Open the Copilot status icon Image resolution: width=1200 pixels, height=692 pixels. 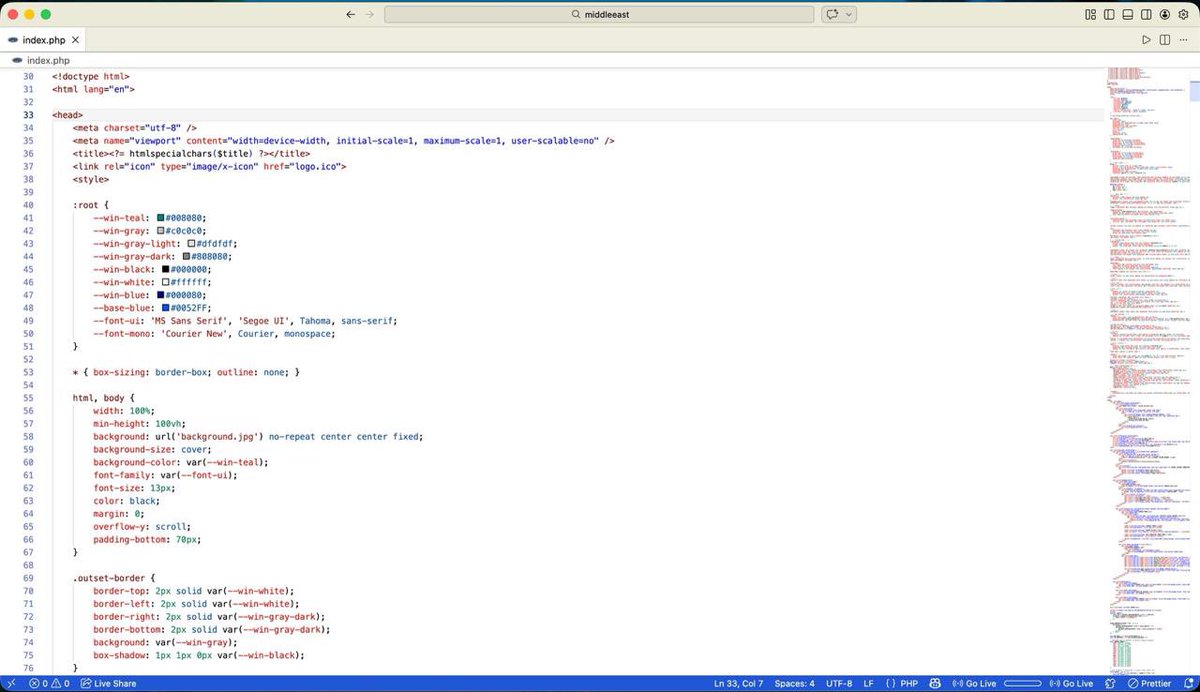tap(937, 683)
